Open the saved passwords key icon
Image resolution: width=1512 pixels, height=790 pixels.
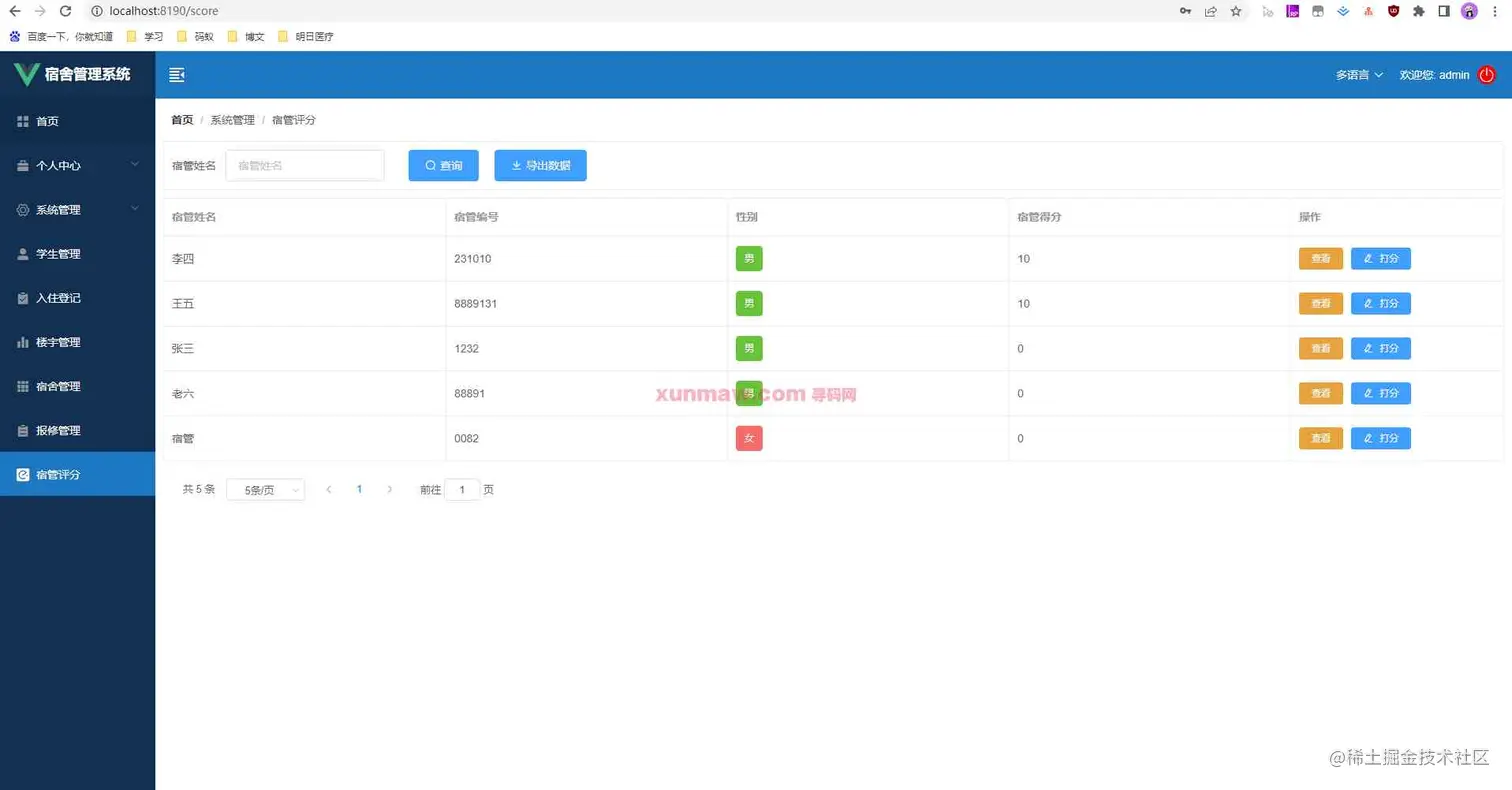pos(1185,11)
